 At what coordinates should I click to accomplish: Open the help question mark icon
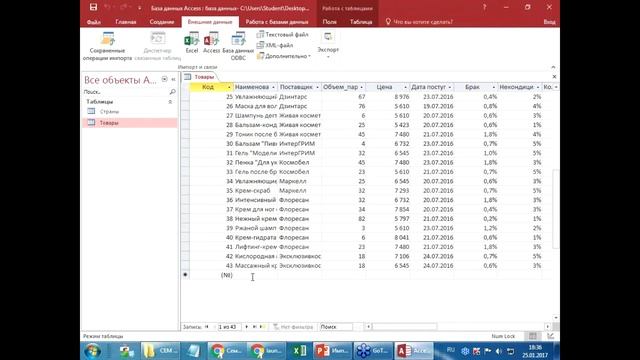point(484,7)
